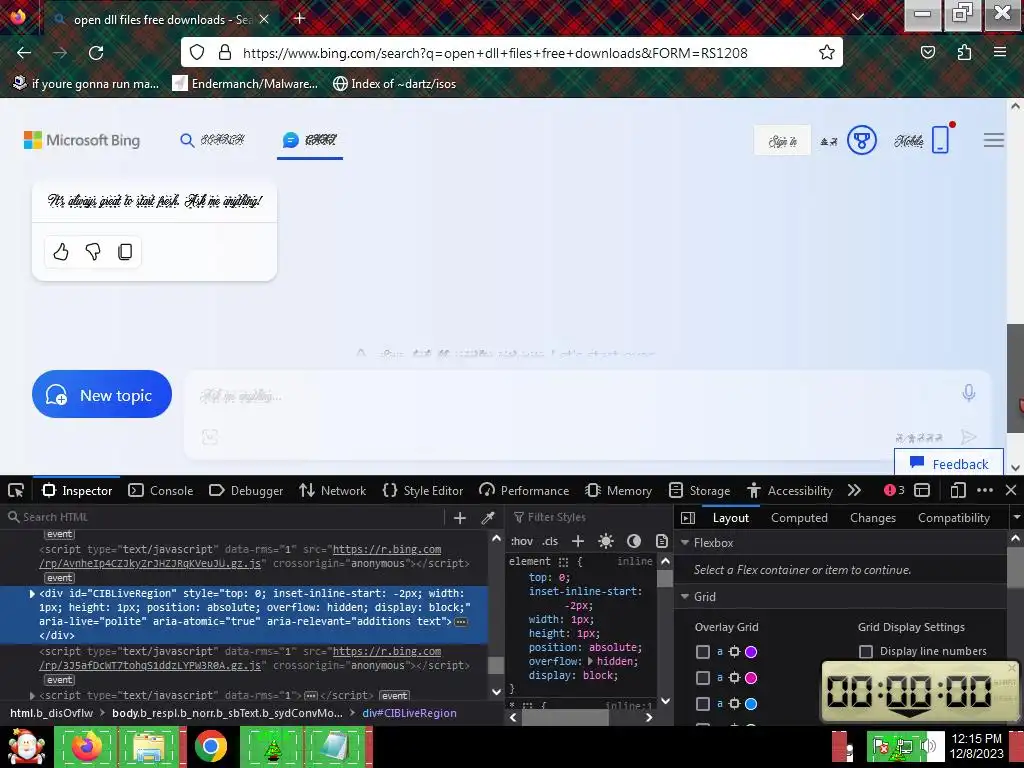Image resolution: width=1024 pixels, height=768 pixels.
Task: Collapse the Flexbox section
Action: point(685,543)
